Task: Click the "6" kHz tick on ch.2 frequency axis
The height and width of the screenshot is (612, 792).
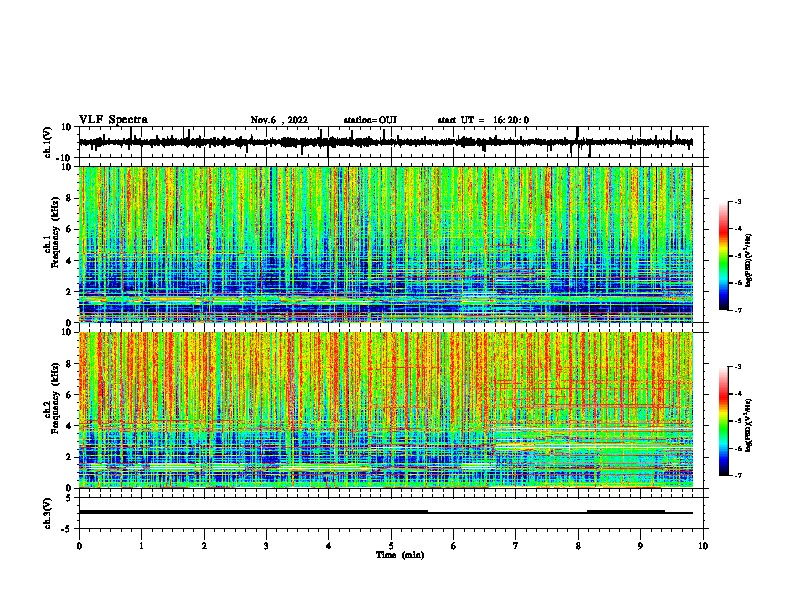Action: pyautogui.click(x=70, y=394)
